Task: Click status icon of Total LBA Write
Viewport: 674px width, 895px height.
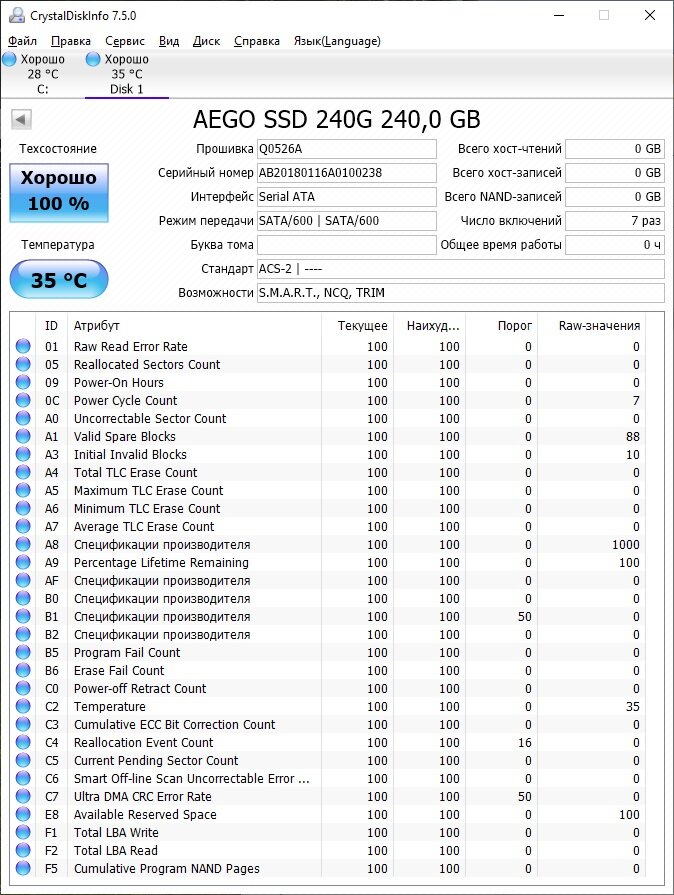Action: [23, 832]
